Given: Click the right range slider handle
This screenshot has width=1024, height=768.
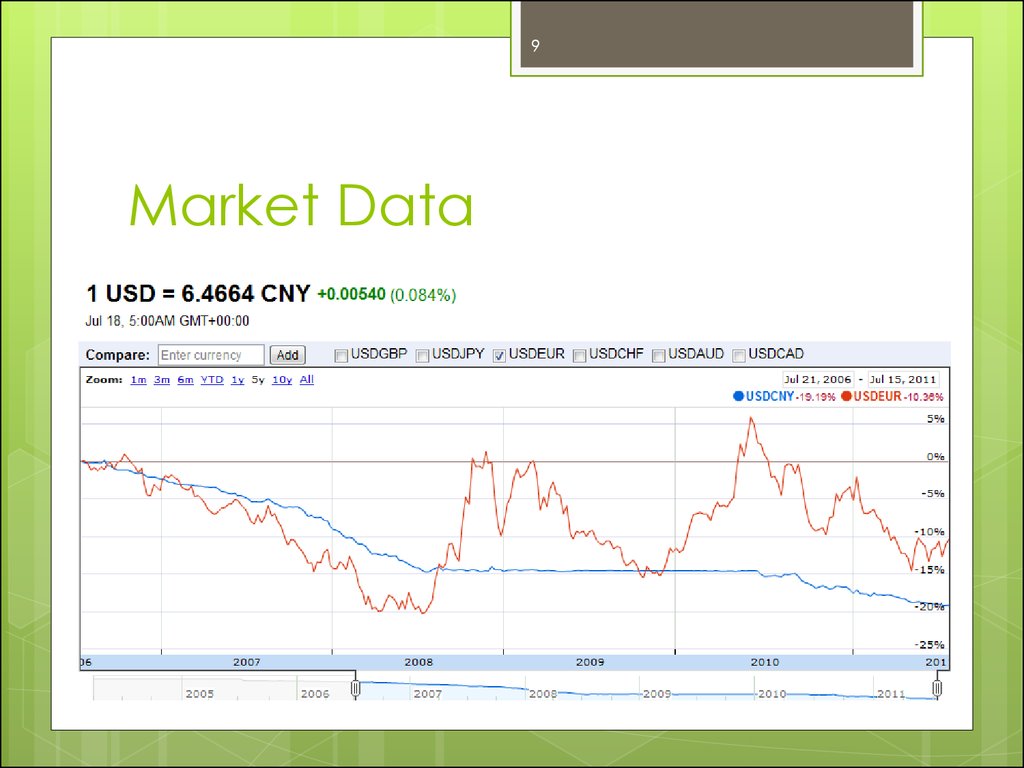Looking at the screenshot, I should pos(937,688).
